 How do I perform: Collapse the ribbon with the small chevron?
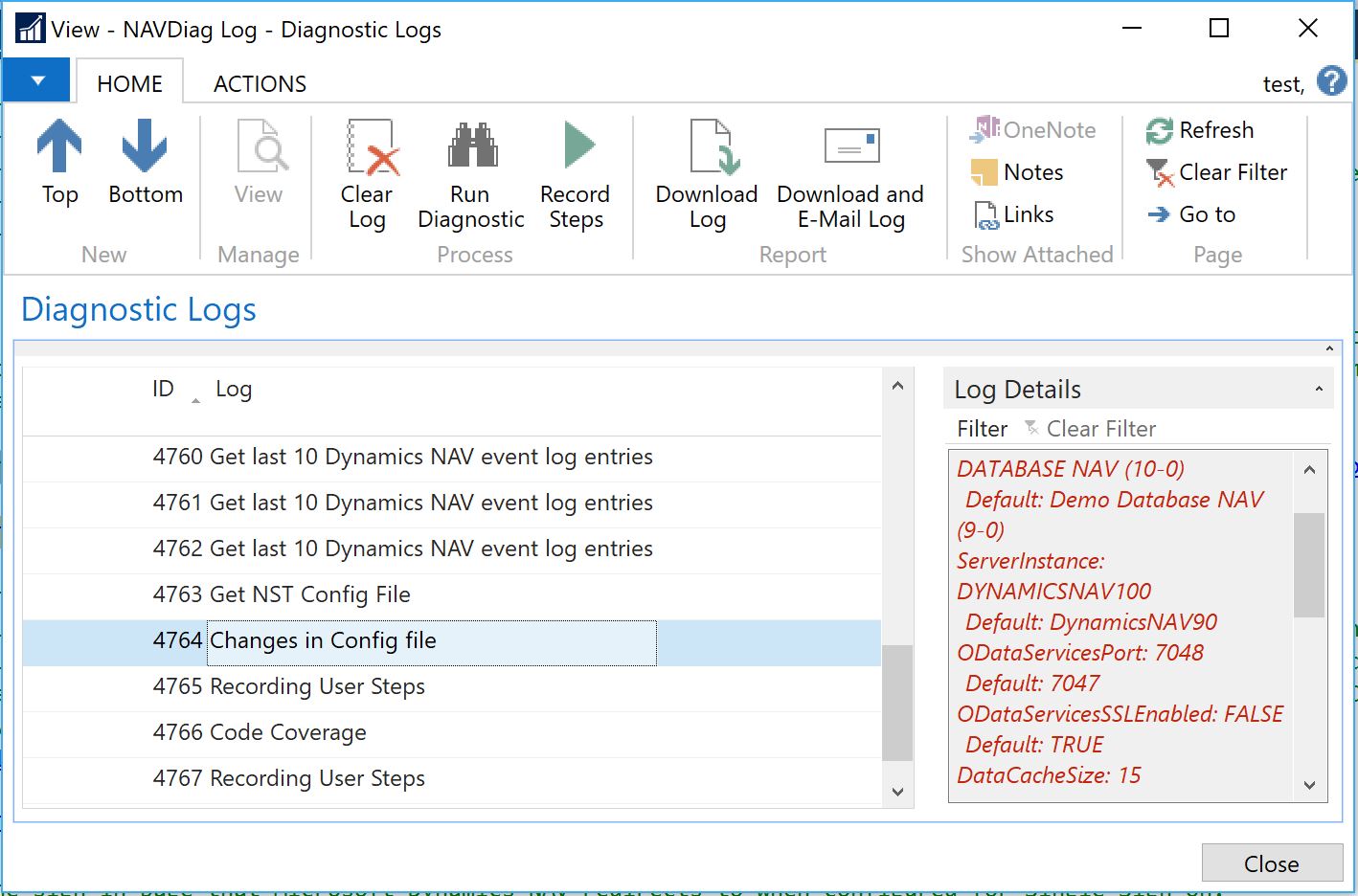pyautogui.click(x=1329, y=349)
